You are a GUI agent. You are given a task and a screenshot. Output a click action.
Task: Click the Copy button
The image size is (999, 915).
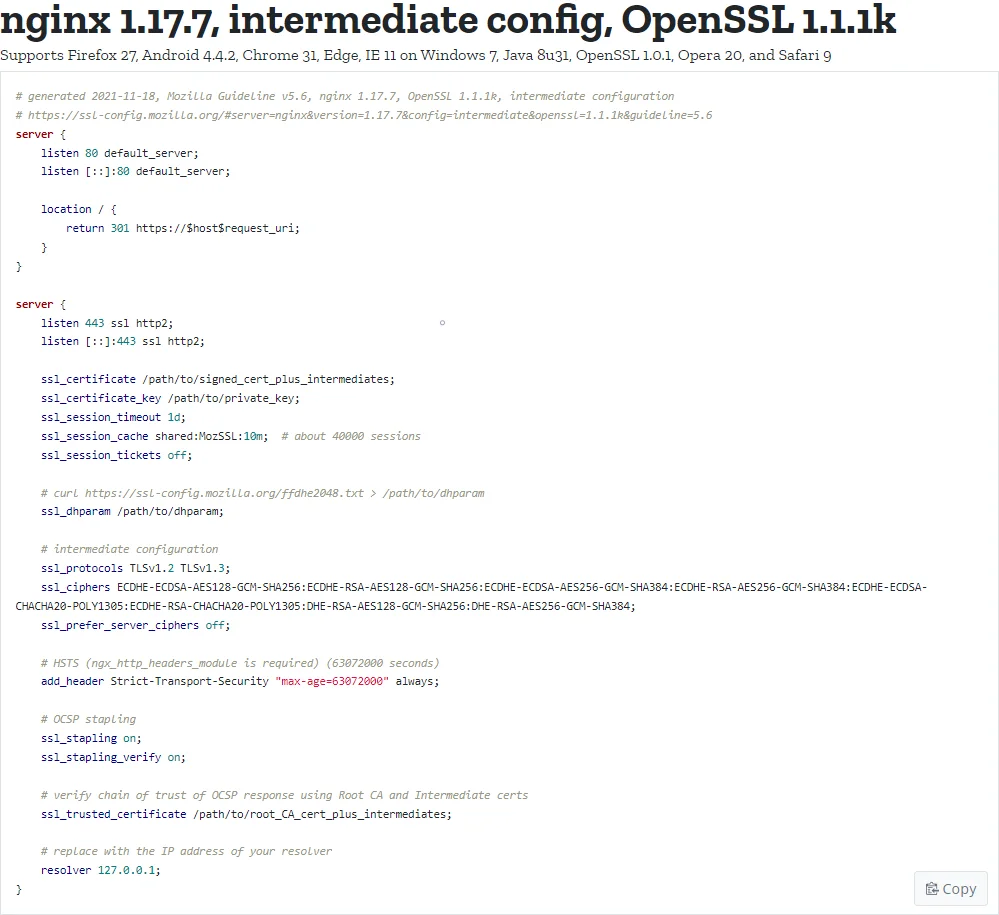(951, 888)
